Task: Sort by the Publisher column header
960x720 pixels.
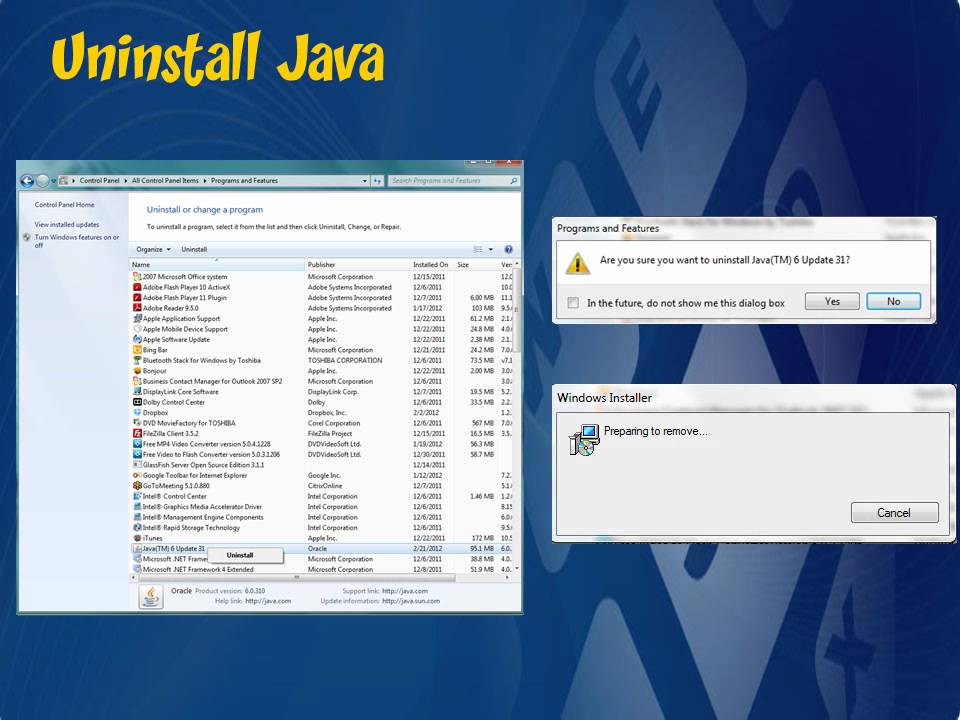Action: [358, 264]
